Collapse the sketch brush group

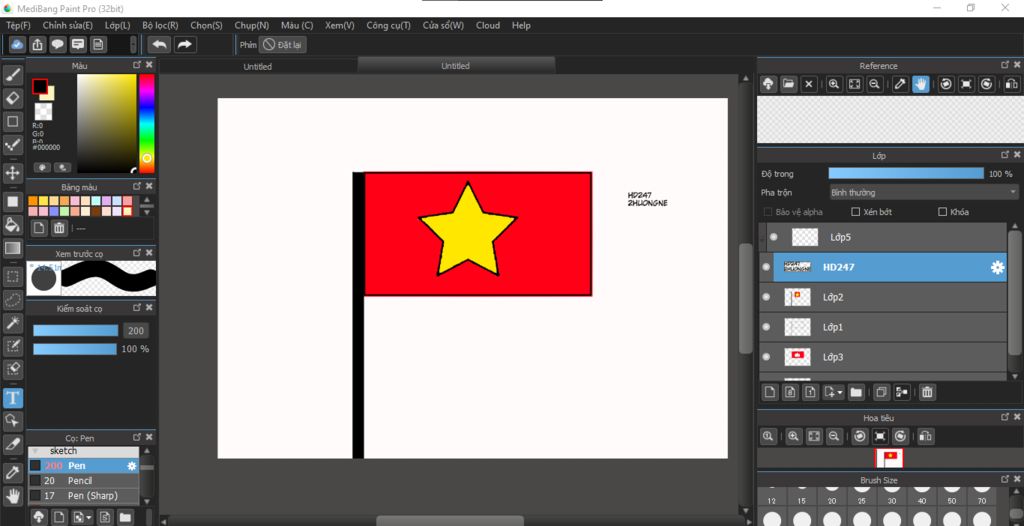(36, 451)
